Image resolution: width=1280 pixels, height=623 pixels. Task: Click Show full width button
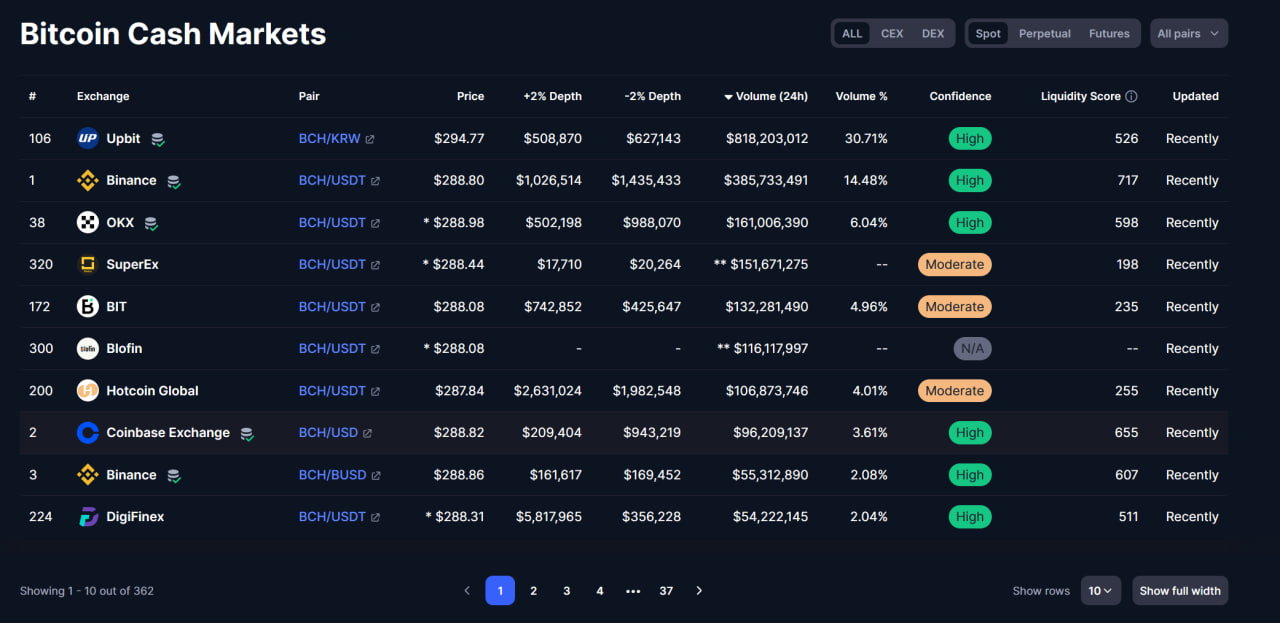click(x=1180, y=591)
